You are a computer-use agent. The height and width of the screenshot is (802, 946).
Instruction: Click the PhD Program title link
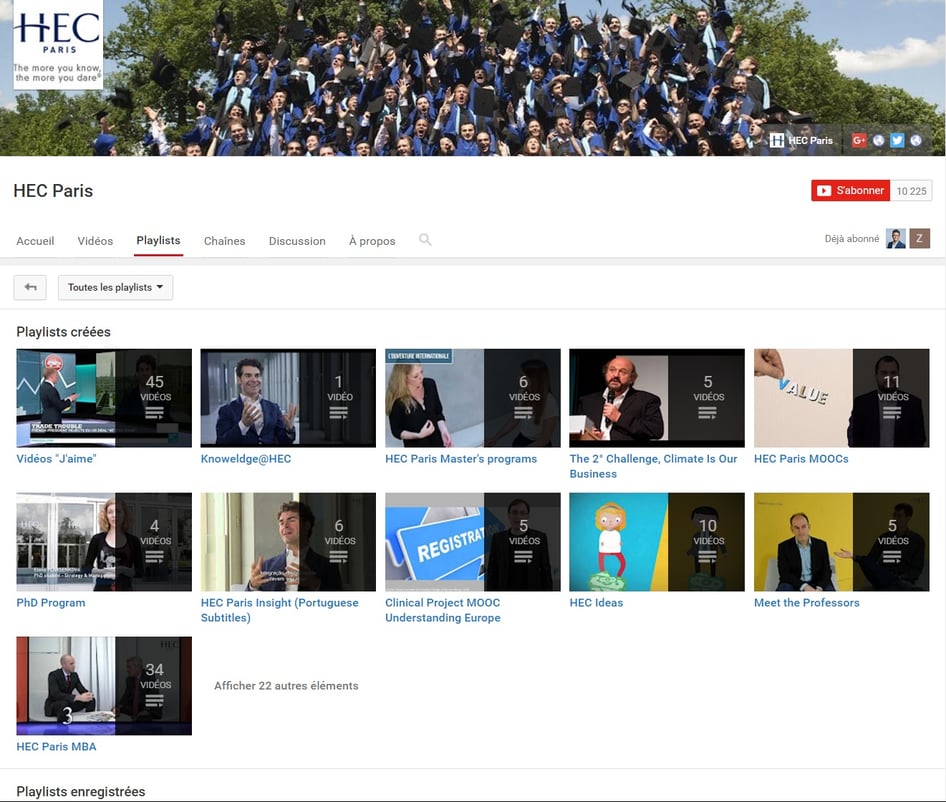coord(51,603)
